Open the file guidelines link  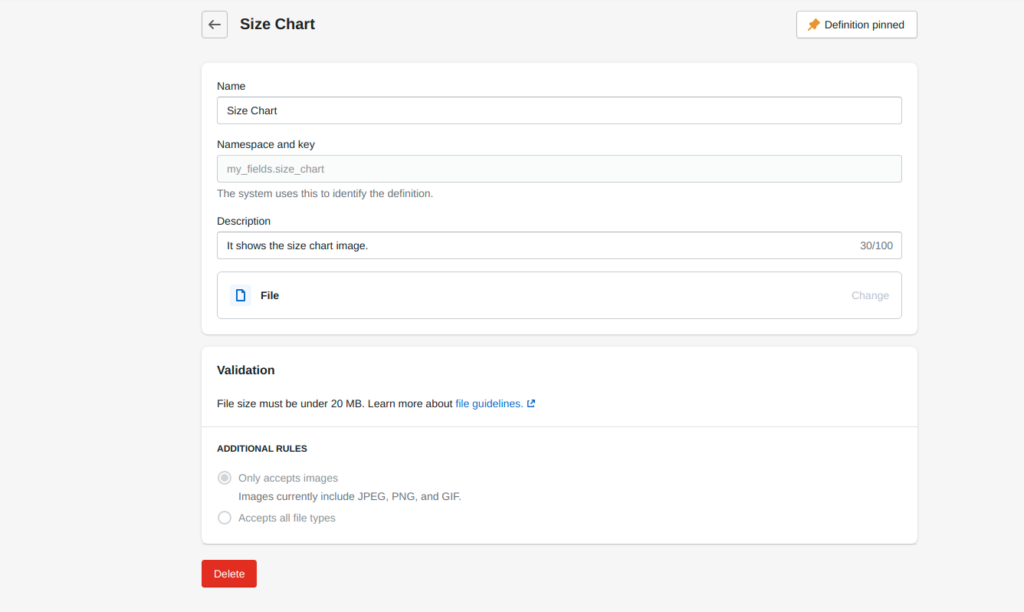tap(488, 404)
